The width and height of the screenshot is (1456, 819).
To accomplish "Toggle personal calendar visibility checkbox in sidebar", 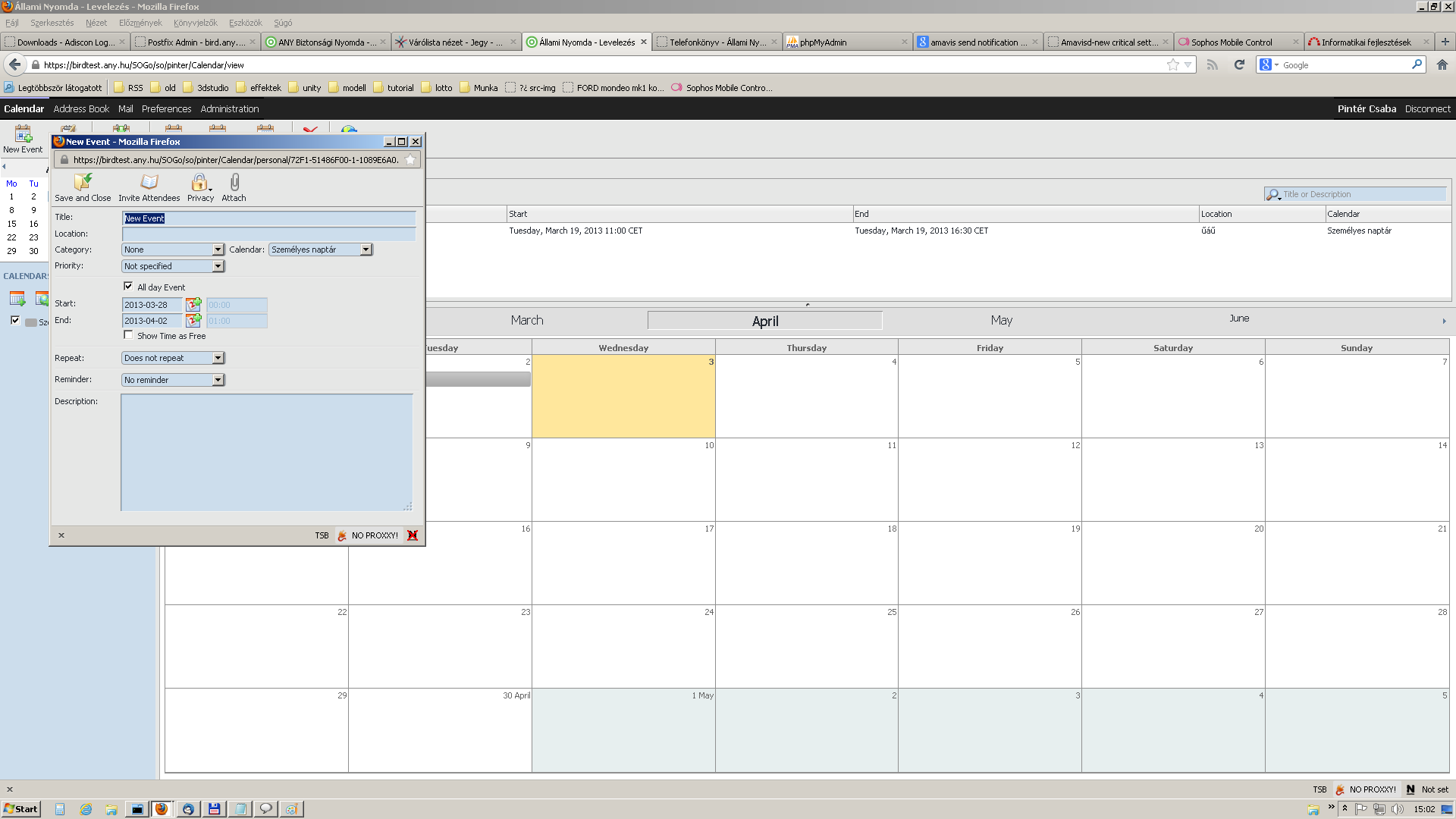I will 15,320.
